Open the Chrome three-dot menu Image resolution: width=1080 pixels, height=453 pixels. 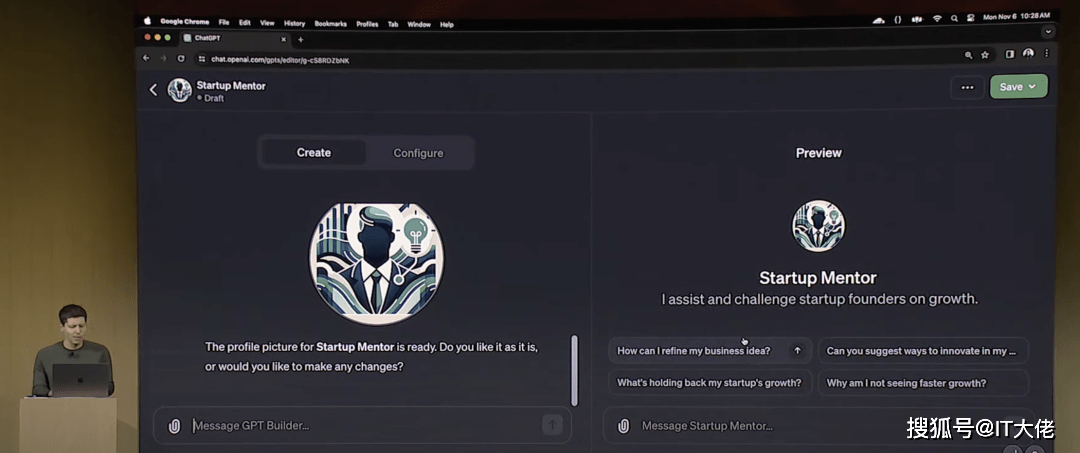[x=1047, y=54]
